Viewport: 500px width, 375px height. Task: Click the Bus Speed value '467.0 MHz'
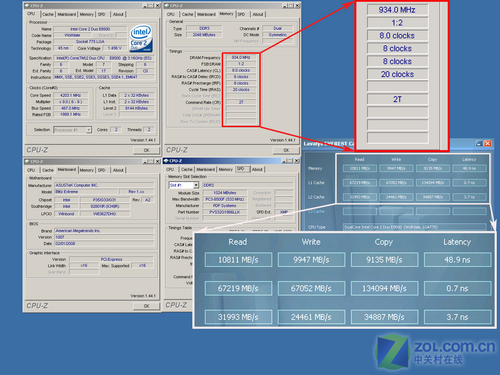click(x=70, y=108)
